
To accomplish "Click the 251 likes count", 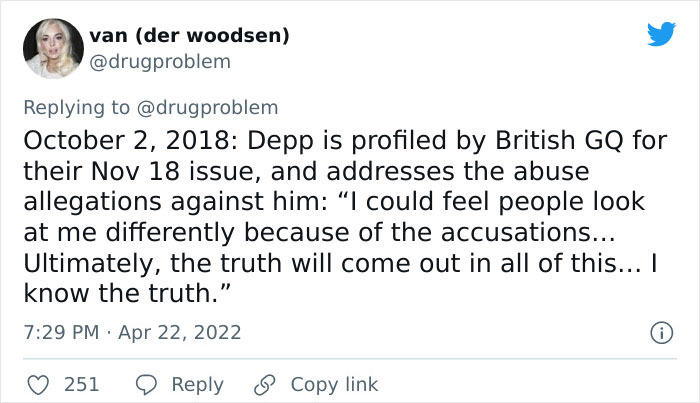I will coord(81,385).
